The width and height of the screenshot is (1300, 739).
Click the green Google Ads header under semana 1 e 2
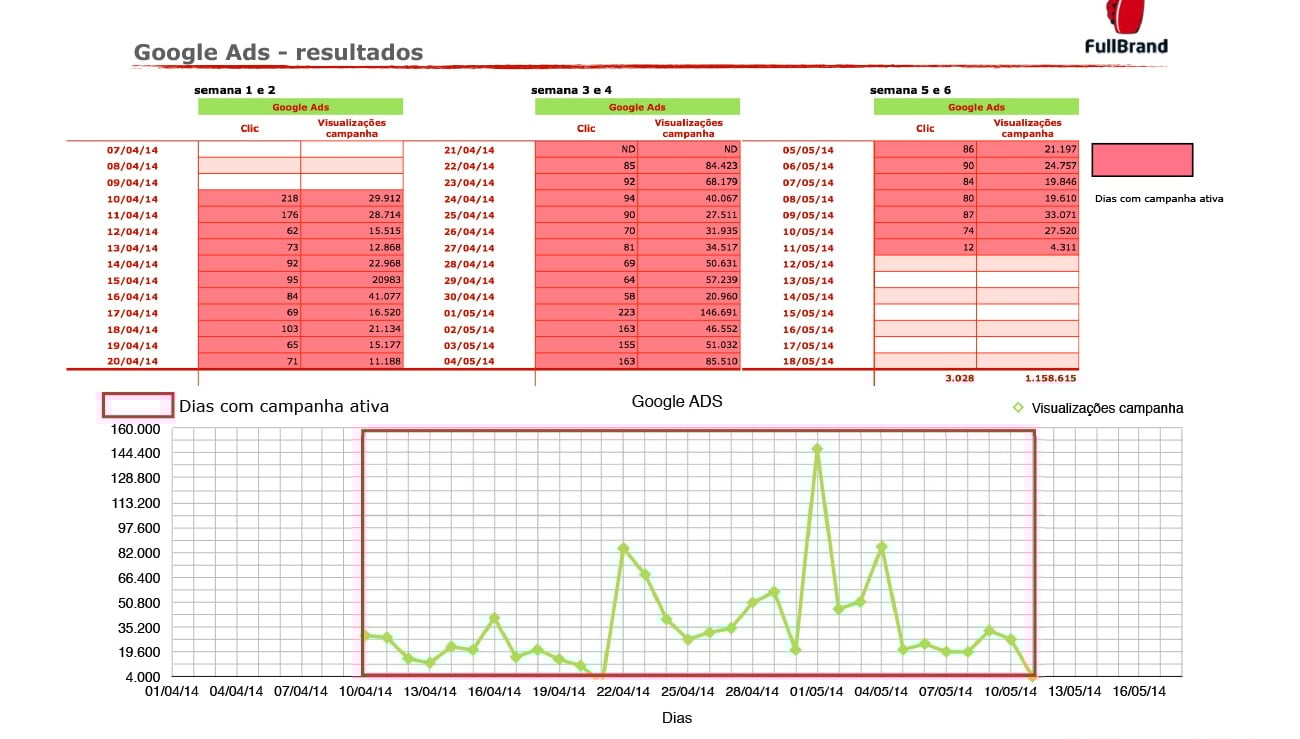click(x=300, y=107)
